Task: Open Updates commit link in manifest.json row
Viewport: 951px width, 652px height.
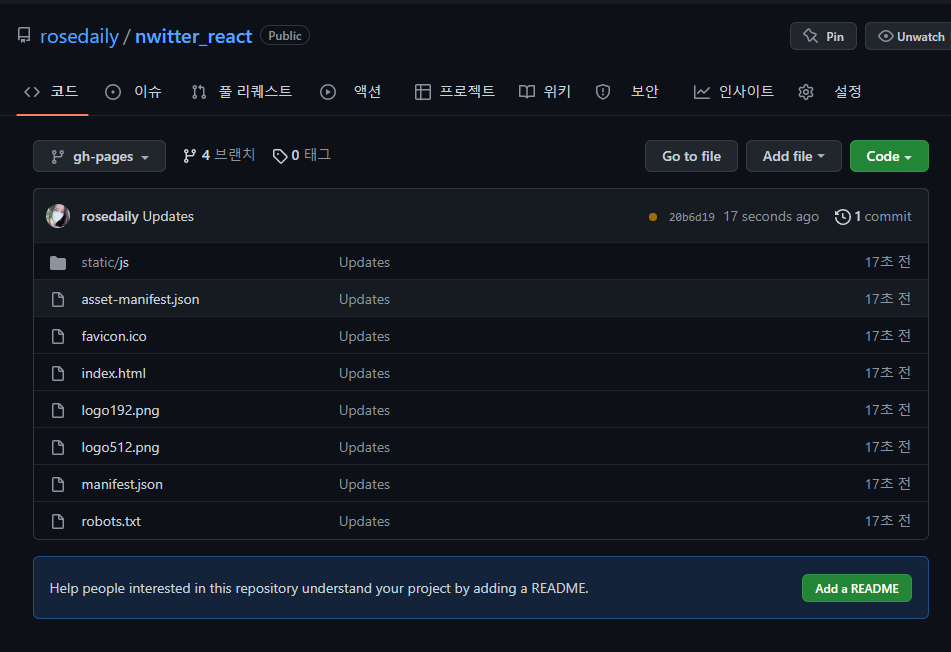Action: tap(364, 485)
